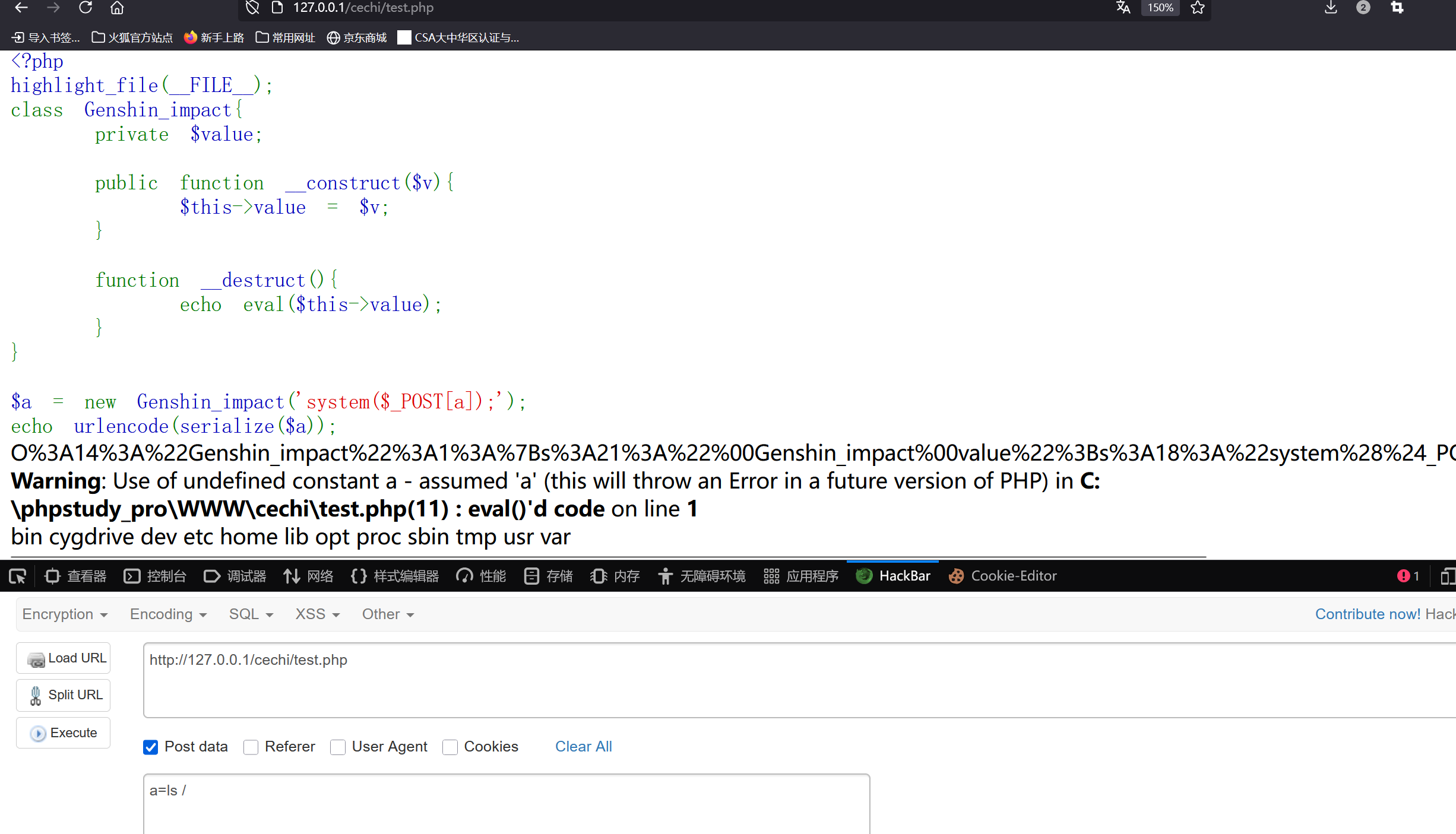Click the home icon in browser toolbar

117,8
